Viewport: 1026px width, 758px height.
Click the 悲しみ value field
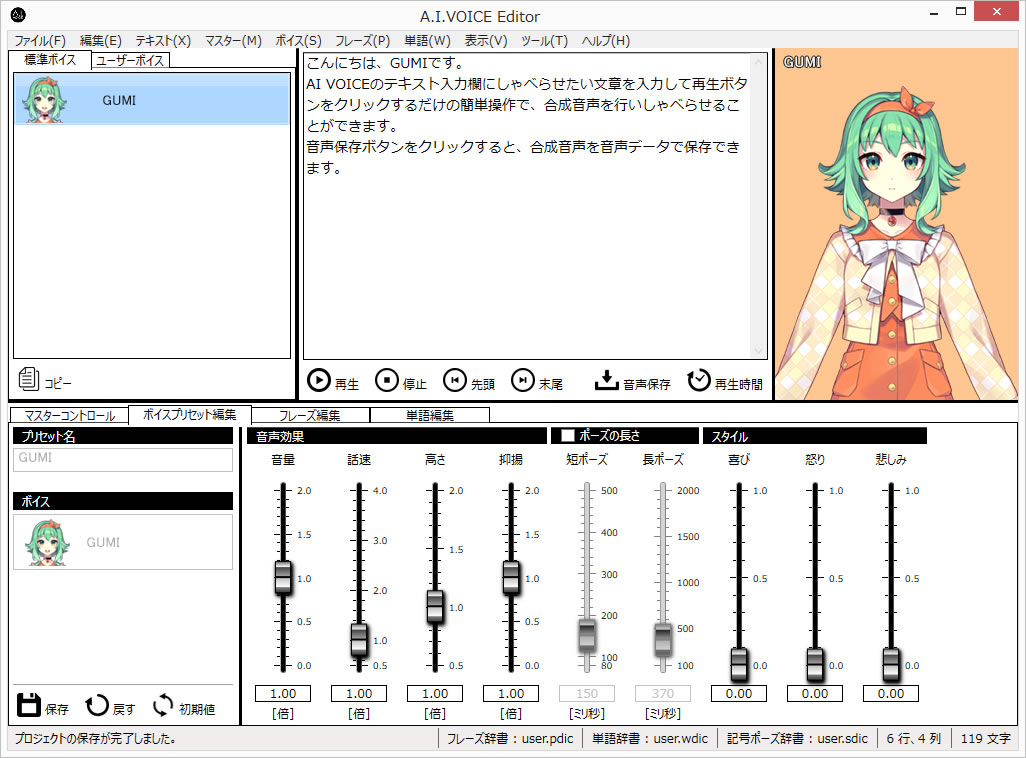tap(890, 693)
